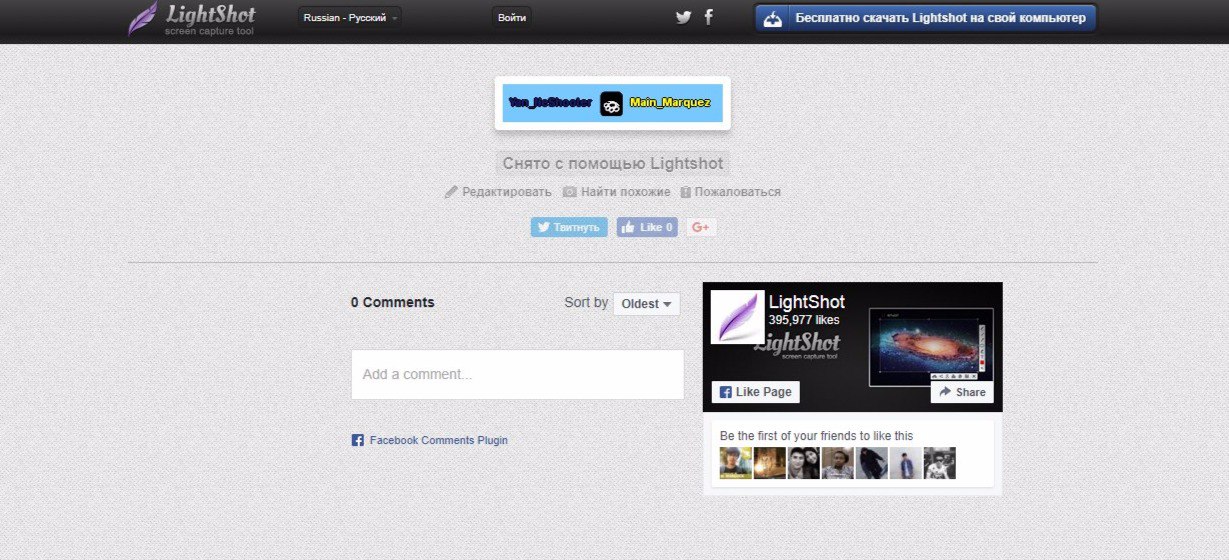This screenshot has height=560, width=1229.
Task: Click Пожаловаться report link
Action: 737,192
